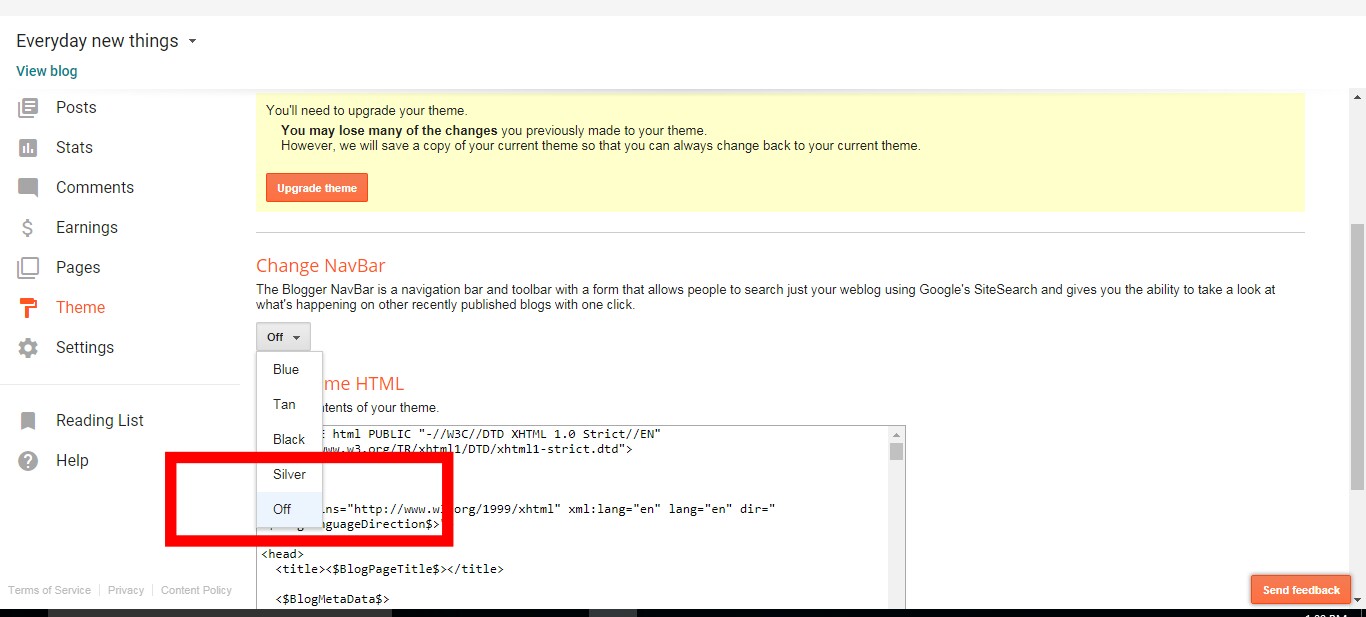Viewport: 1366px width, 617px height.
Task: Select the Theme paintbrush icon
Action: pos(29,307)
